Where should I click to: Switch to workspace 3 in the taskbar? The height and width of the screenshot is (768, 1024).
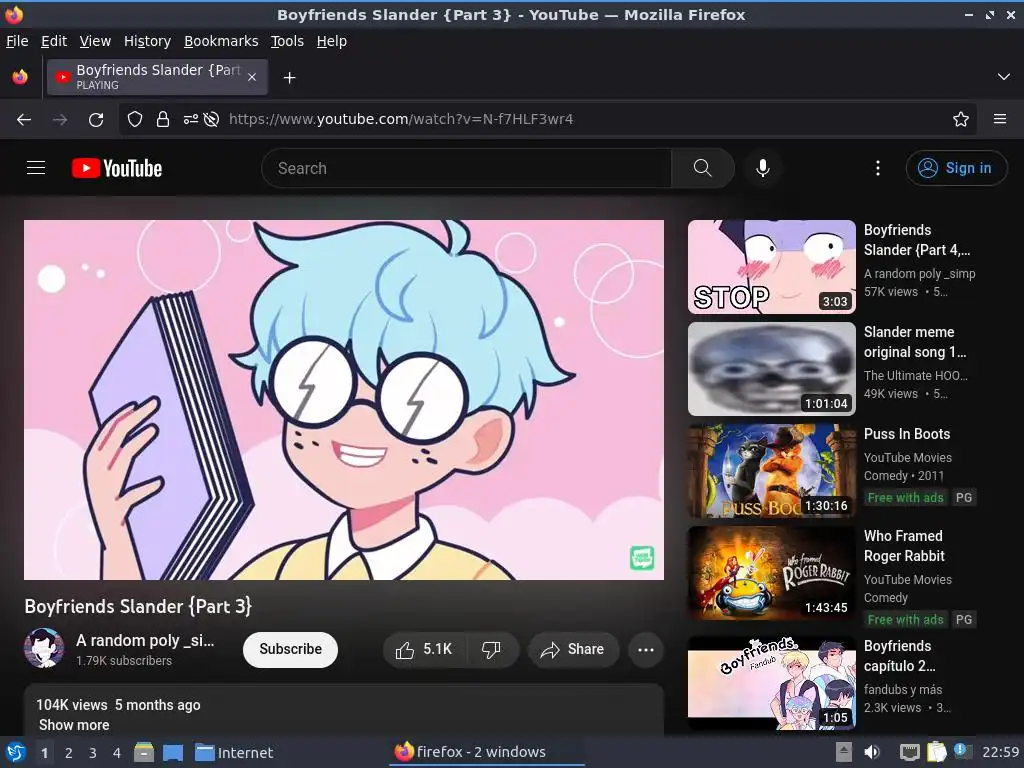coord(93,752)
